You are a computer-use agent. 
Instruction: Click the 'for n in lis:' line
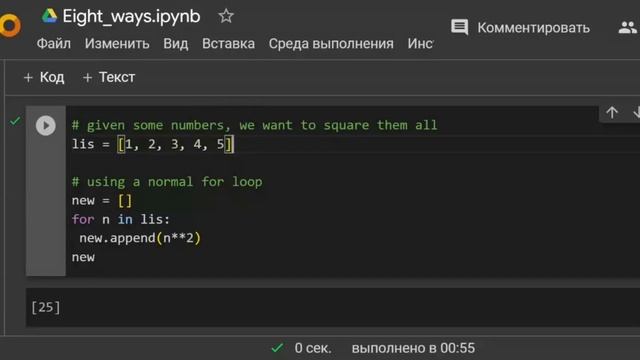tap(120, 219)
